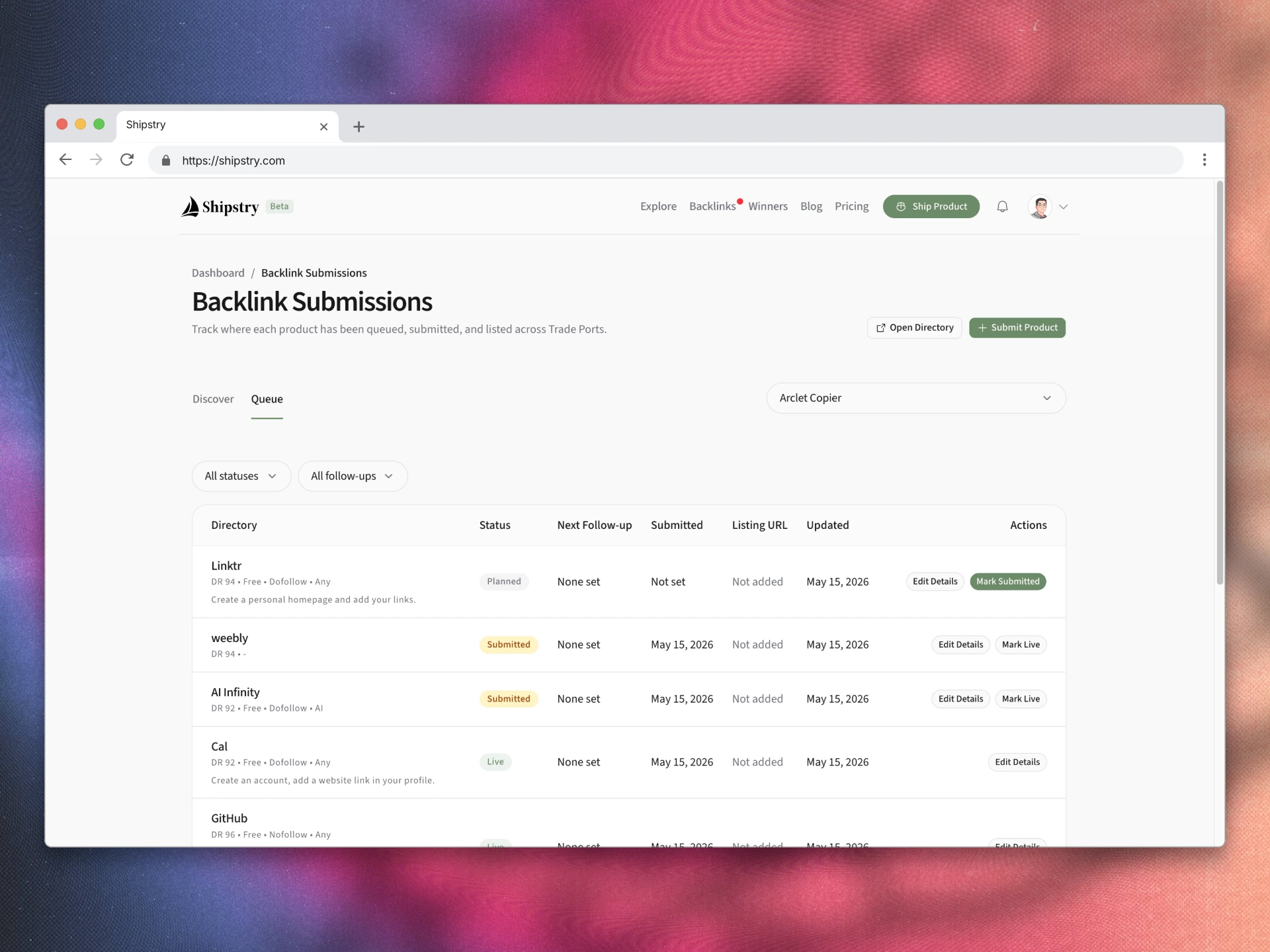Minimize window using yellow button
The width and height of the screenshot is (1270, 952).
(81, 124)
